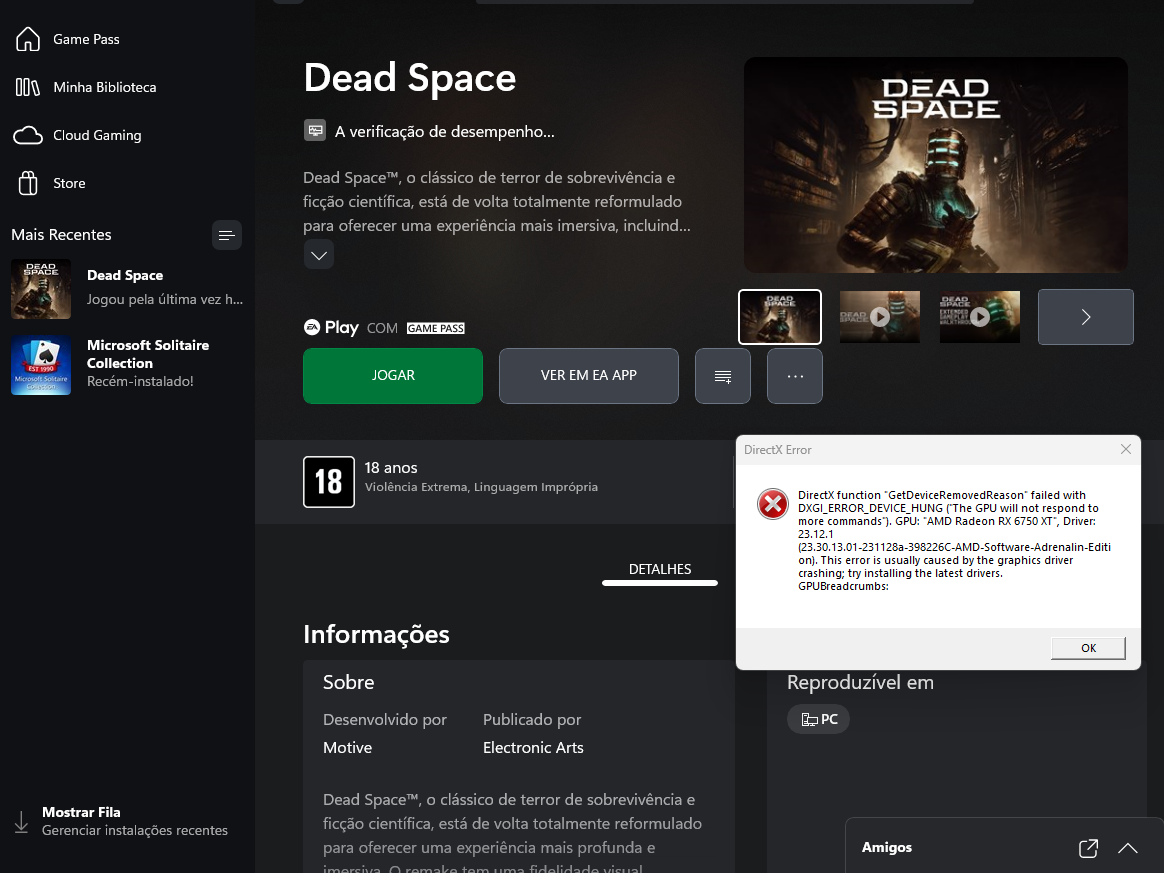Open Cloud Gaming cloud icon
Image resolution: width=1164 pixels, height=873 pixels.
click(27, 135)
